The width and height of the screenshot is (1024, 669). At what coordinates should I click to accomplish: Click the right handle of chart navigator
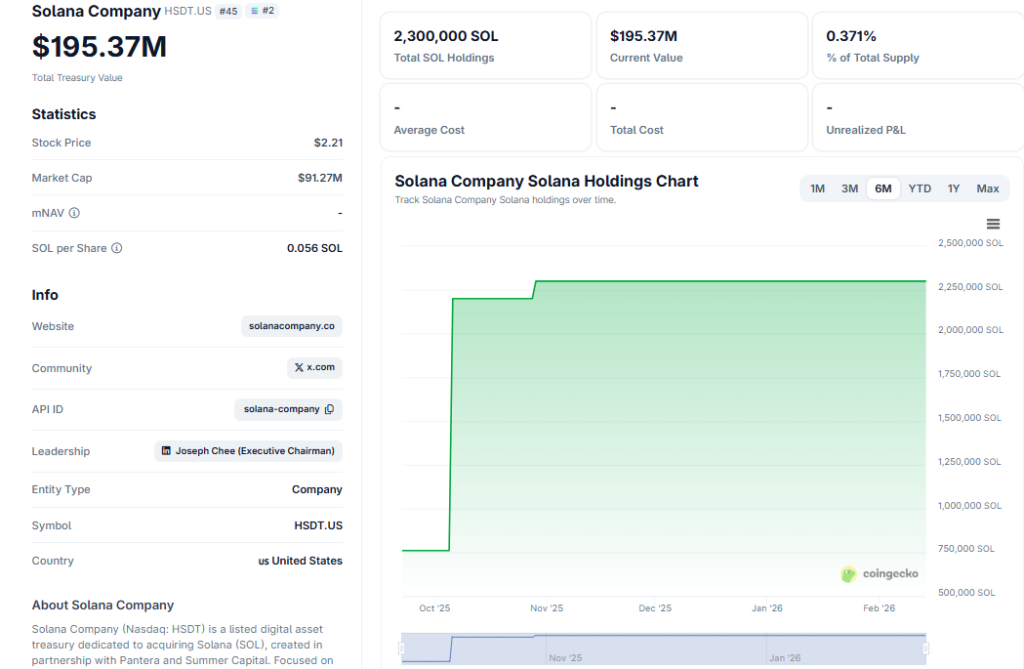click(x=926, y=649)
